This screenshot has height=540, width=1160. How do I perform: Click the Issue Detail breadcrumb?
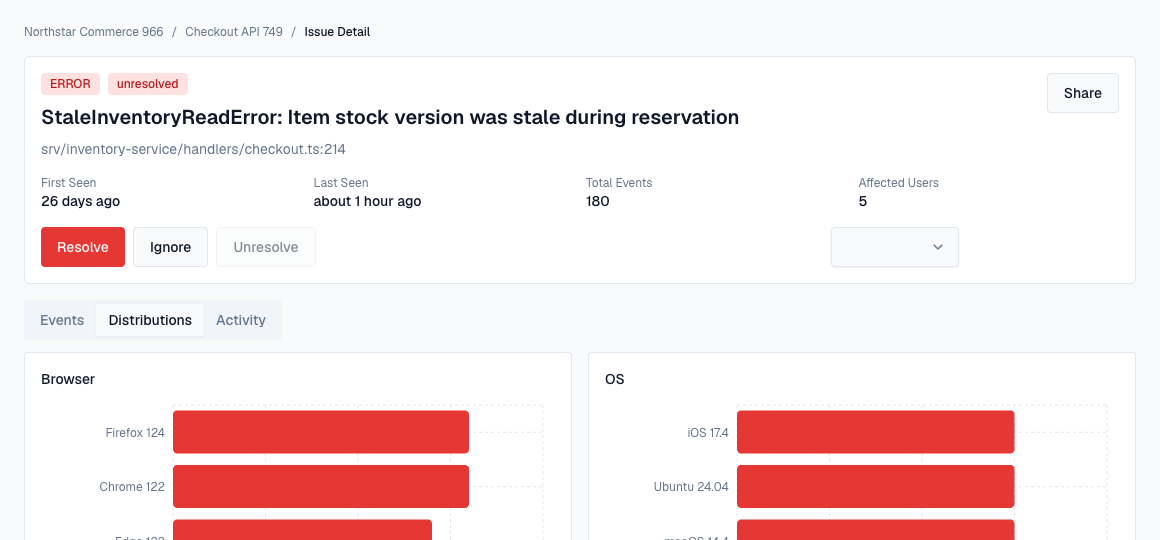(x=337, y=32)
